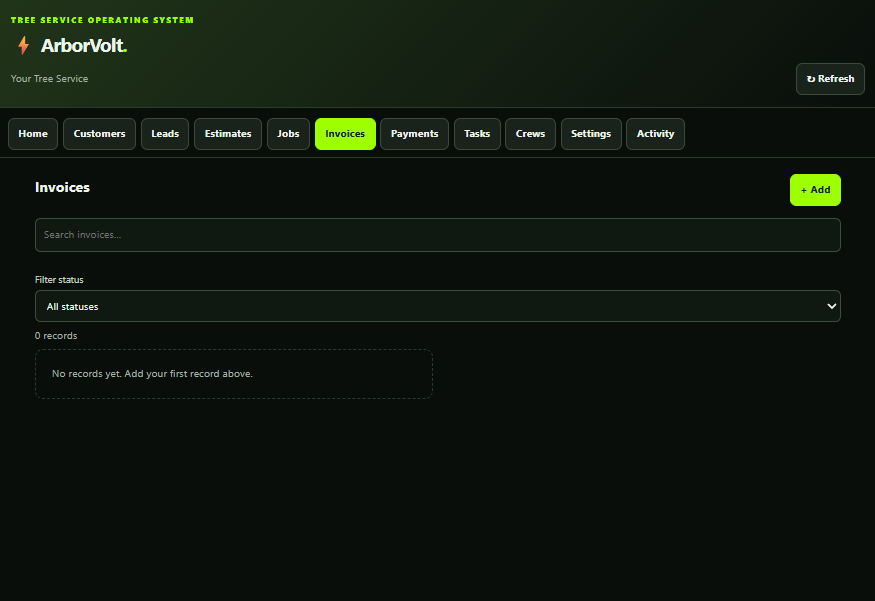Click the 'Tree Service Operating System' tagline
This screenshot has height=601, width=875.
[x=102, y=20]
